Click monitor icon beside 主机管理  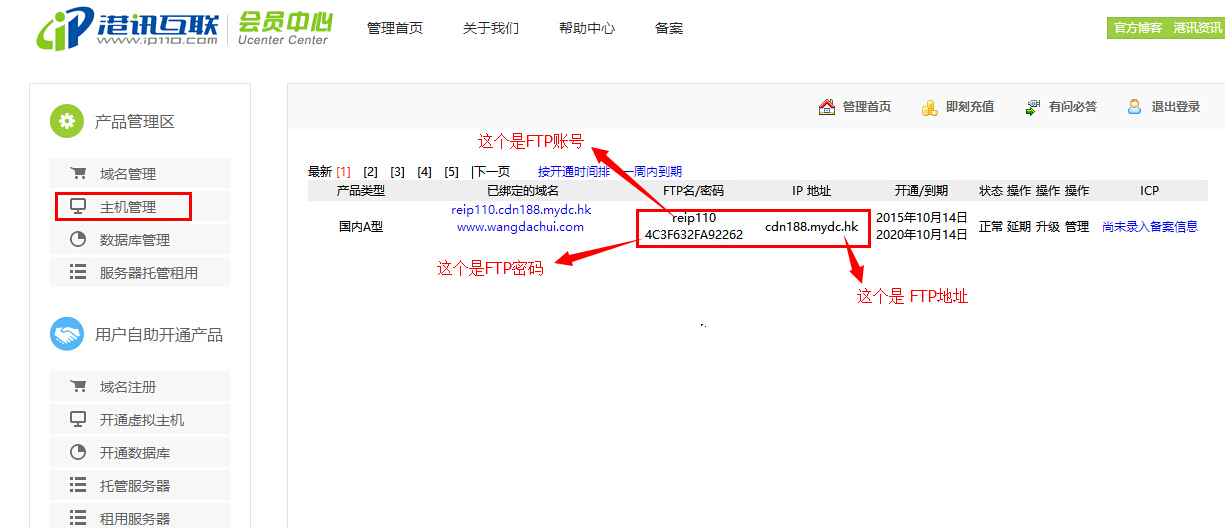(78, 207)
